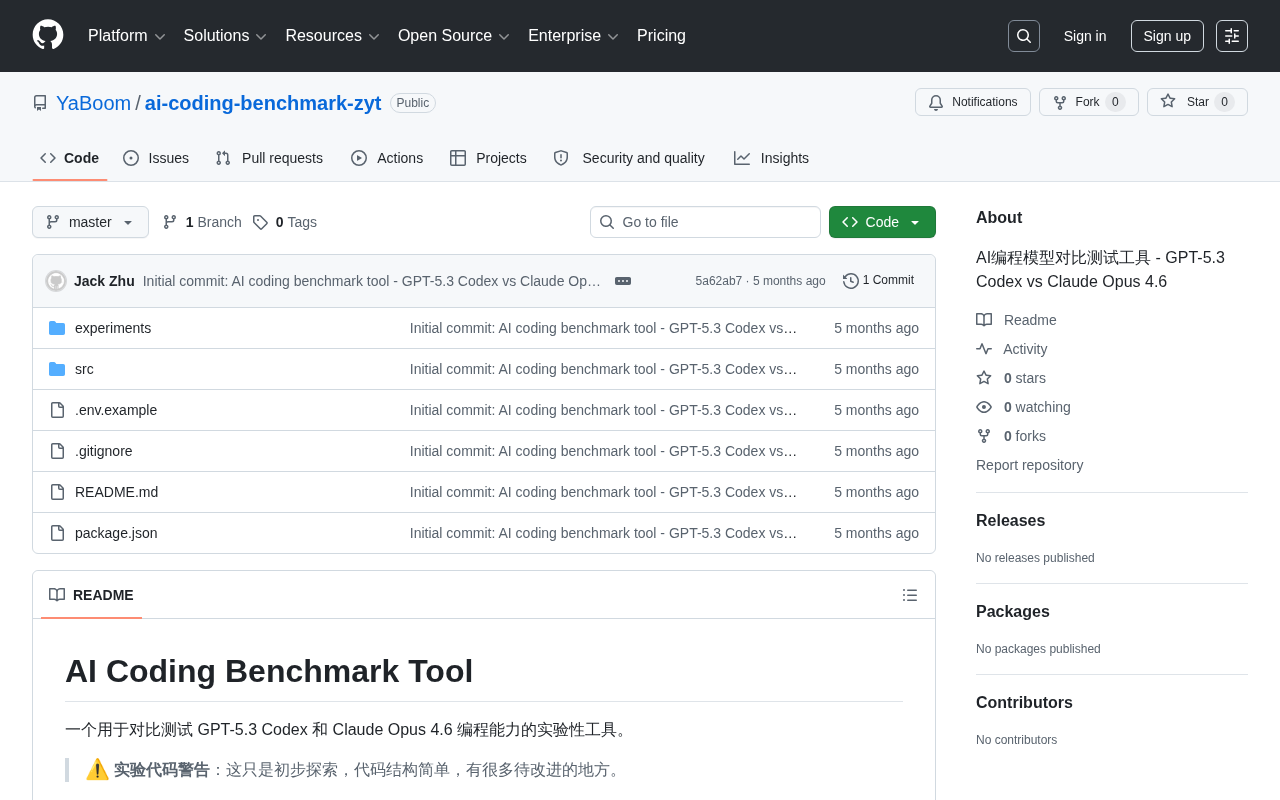Open the appearance settings sliders icon

click(1232, 36)
